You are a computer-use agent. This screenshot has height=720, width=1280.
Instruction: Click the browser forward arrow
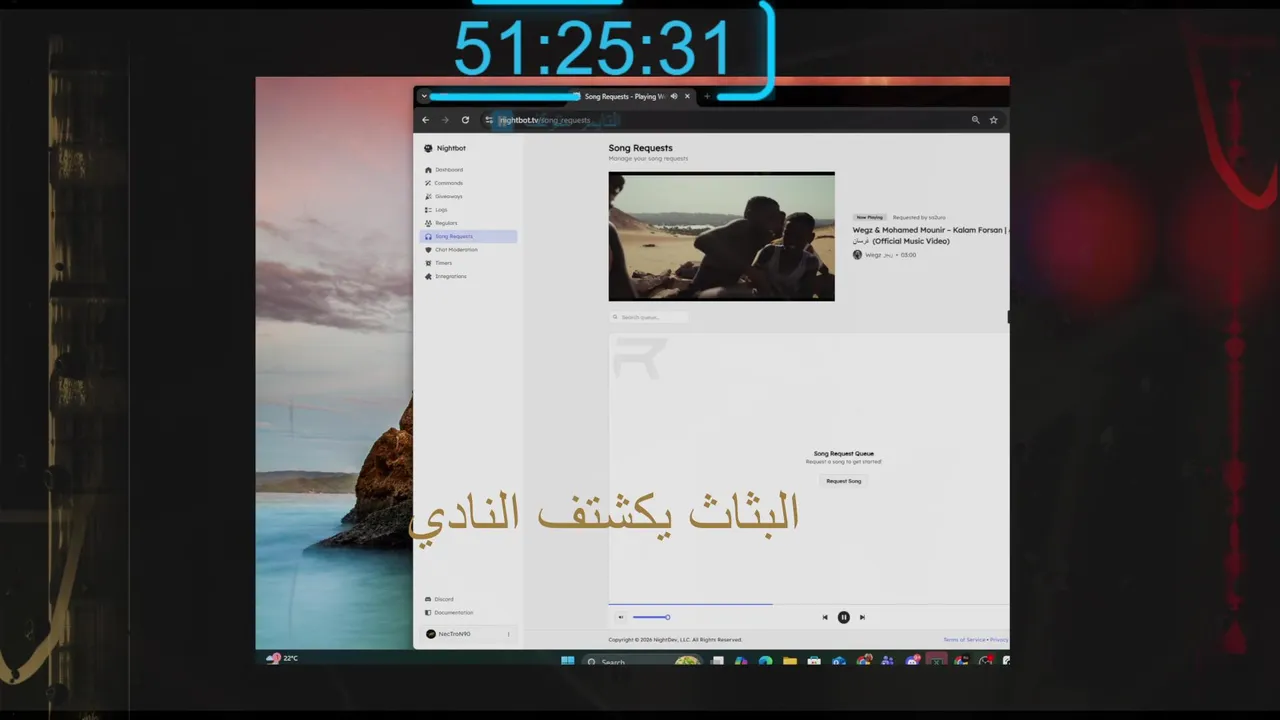tap(445, 120)
